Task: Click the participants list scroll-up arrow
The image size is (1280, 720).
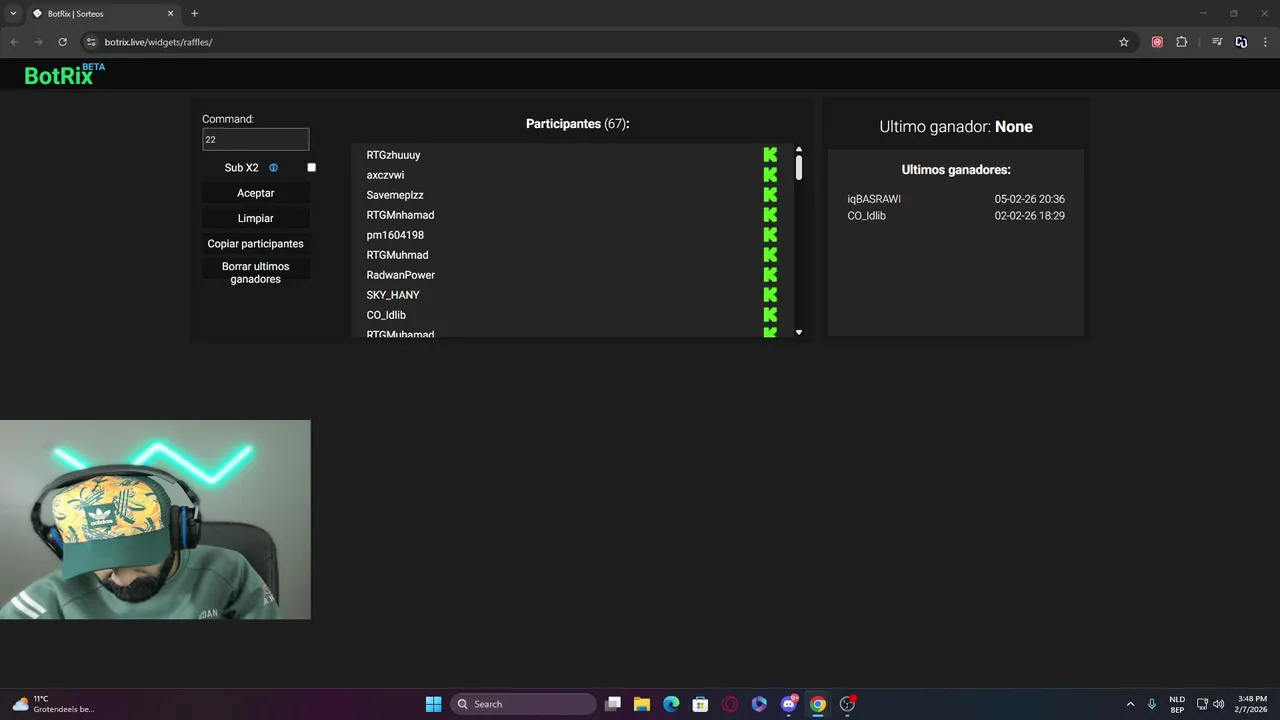Action: pyautogui.click(x=799, y=149)
